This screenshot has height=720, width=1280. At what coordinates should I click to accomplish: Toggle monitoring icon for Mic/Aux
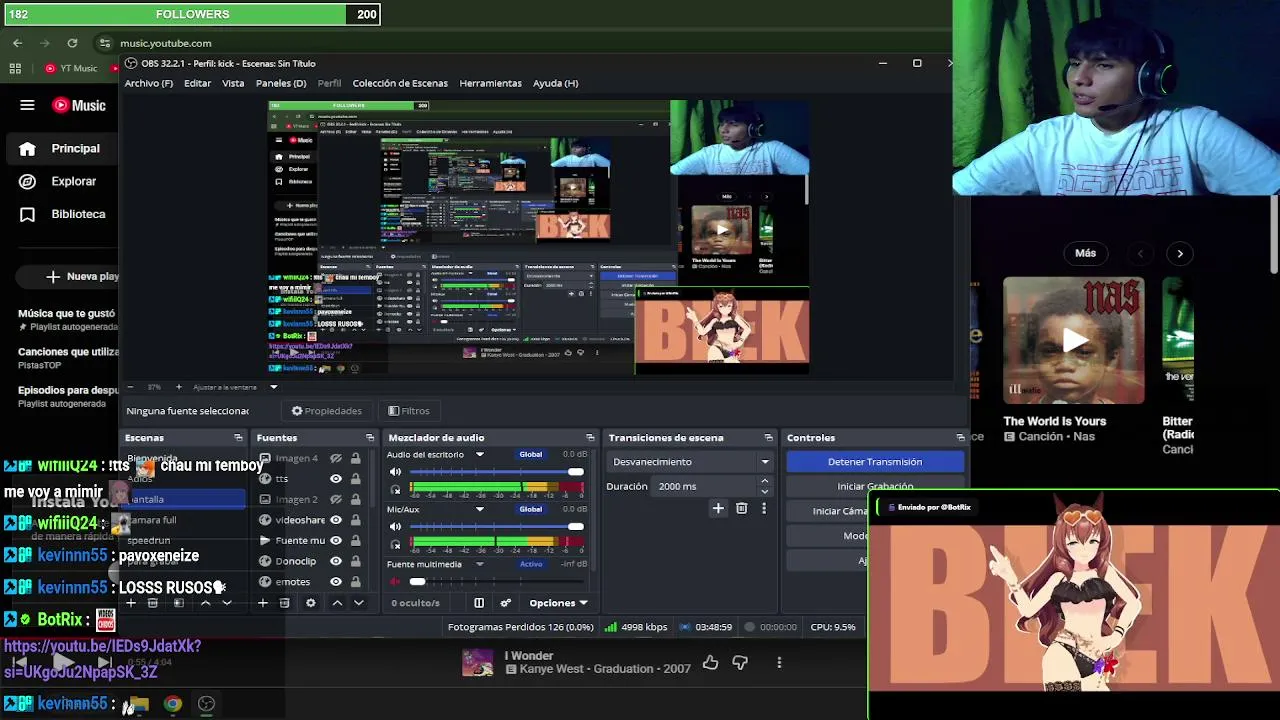click(x=395, y=544)
